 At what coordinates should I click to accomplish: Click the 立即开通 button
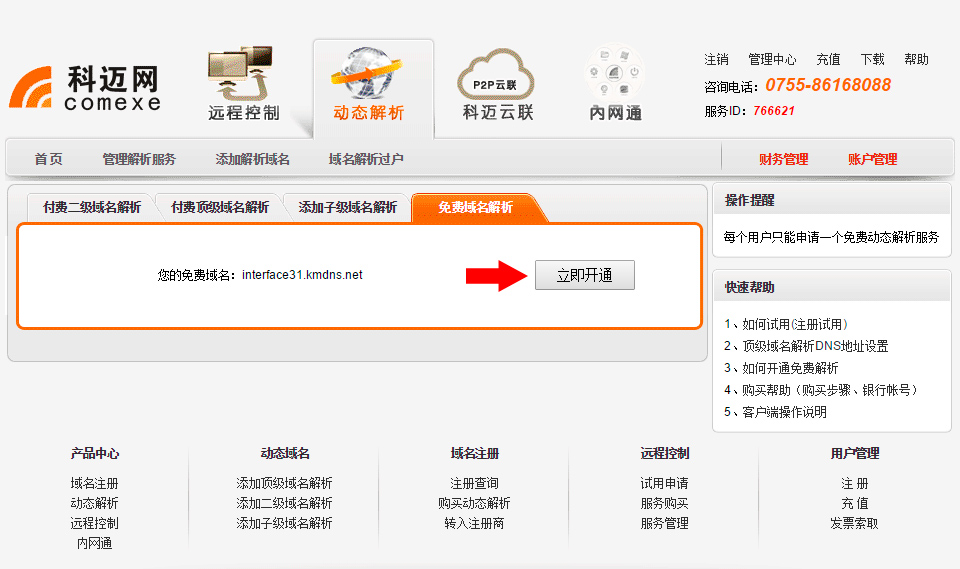click(585, 275)
